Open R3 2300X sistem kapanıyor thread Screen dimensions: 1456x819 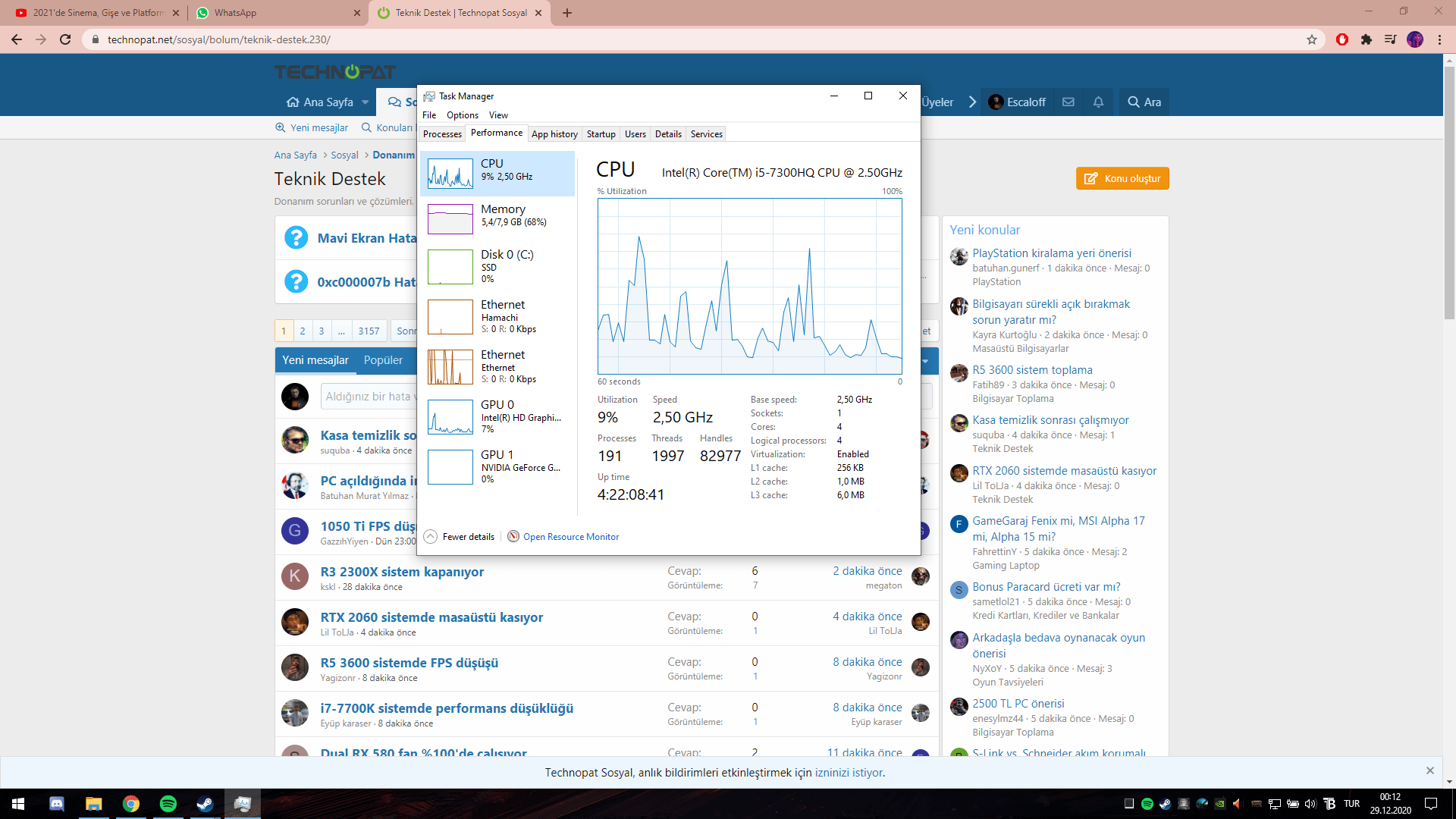pos(402,572)
